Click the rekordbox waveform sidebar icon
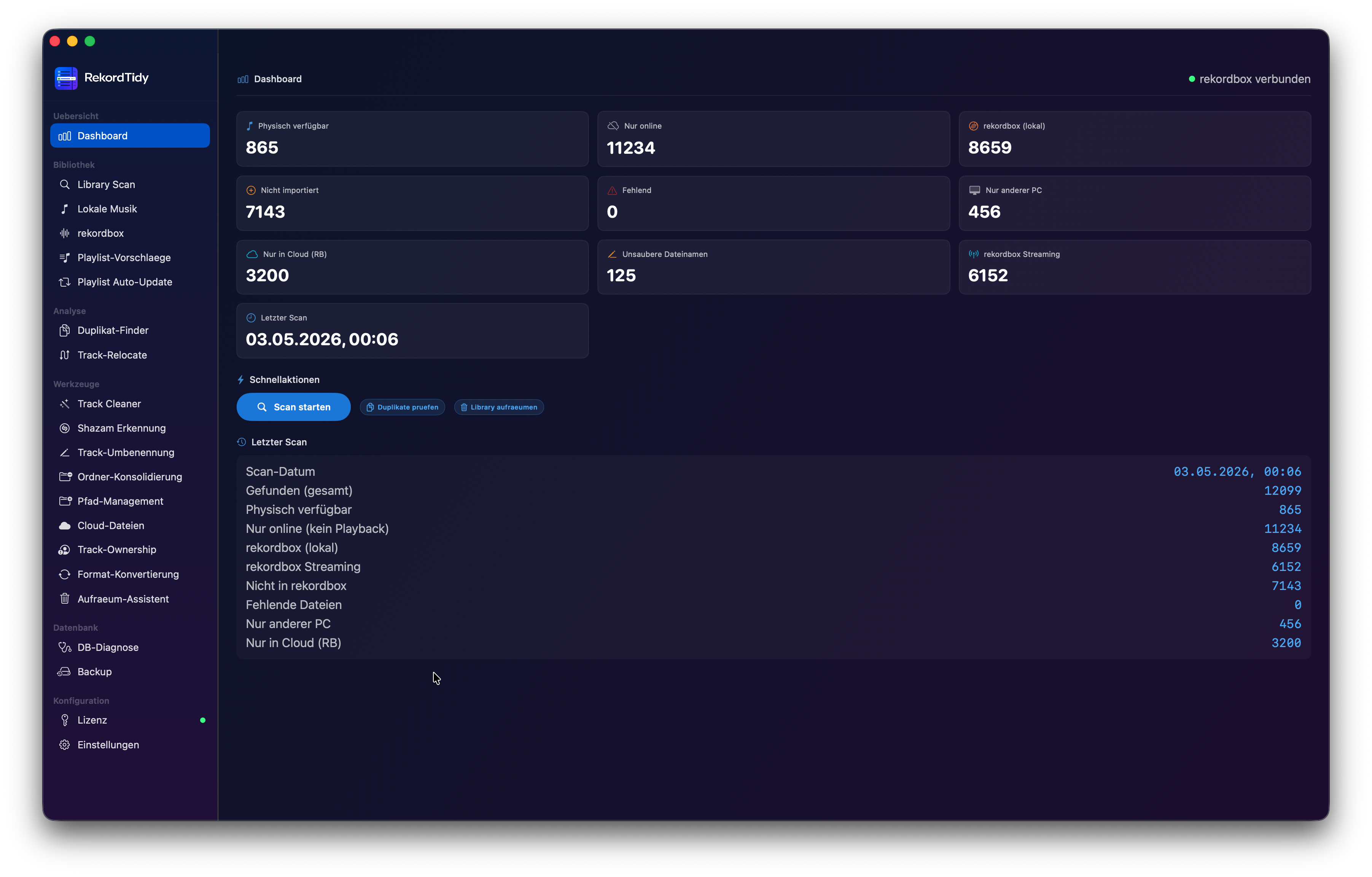 65,233
